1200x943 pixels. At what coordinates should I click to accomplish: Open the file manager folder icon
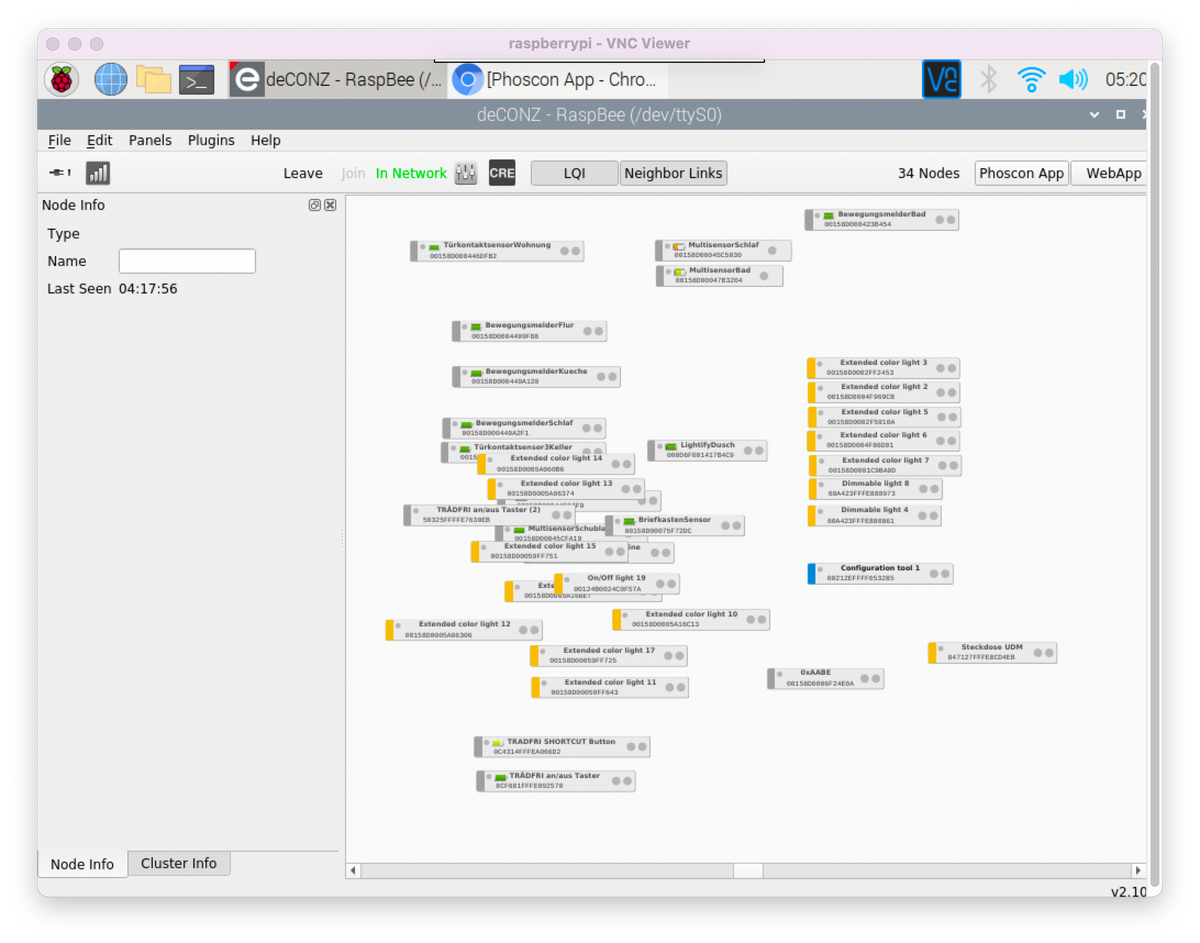pos(154,80)
